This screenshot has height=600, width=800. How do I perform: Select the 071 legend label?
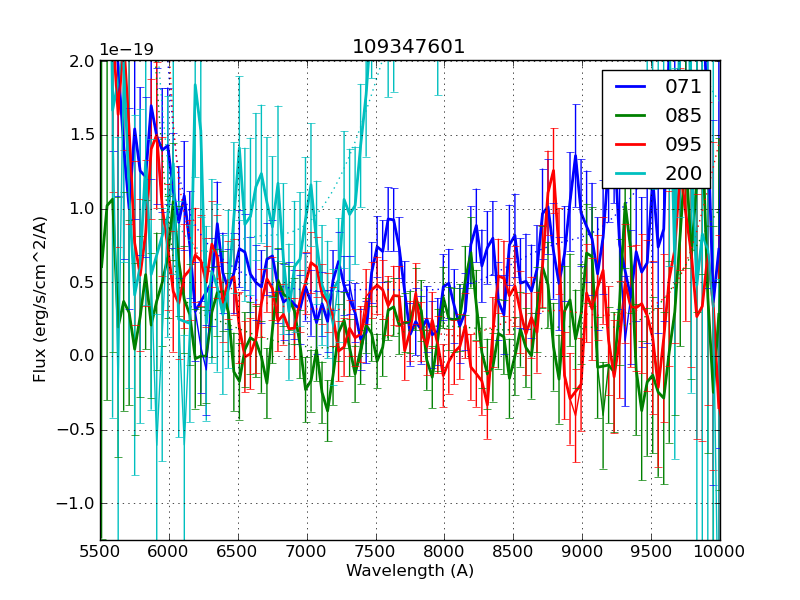click(x=683, y=87)
